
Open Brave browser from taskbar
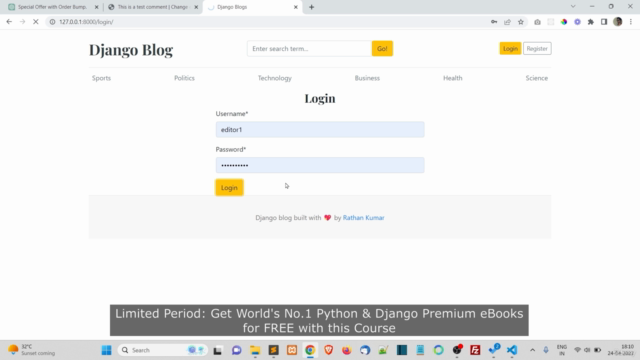tap(329, 350)
